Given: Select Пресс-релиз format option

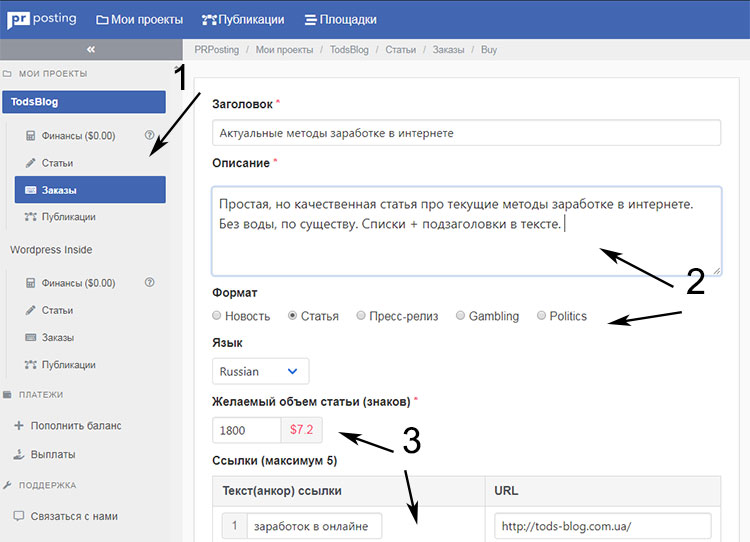Looking at the screenshot, I should click(361, 316).
